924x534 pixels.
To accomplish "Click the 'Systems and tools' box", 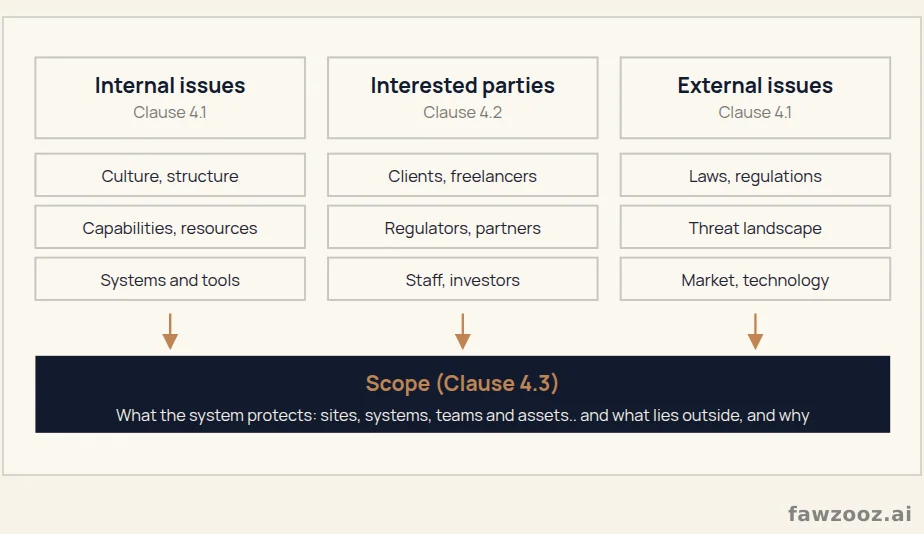I will pos(170,279).
